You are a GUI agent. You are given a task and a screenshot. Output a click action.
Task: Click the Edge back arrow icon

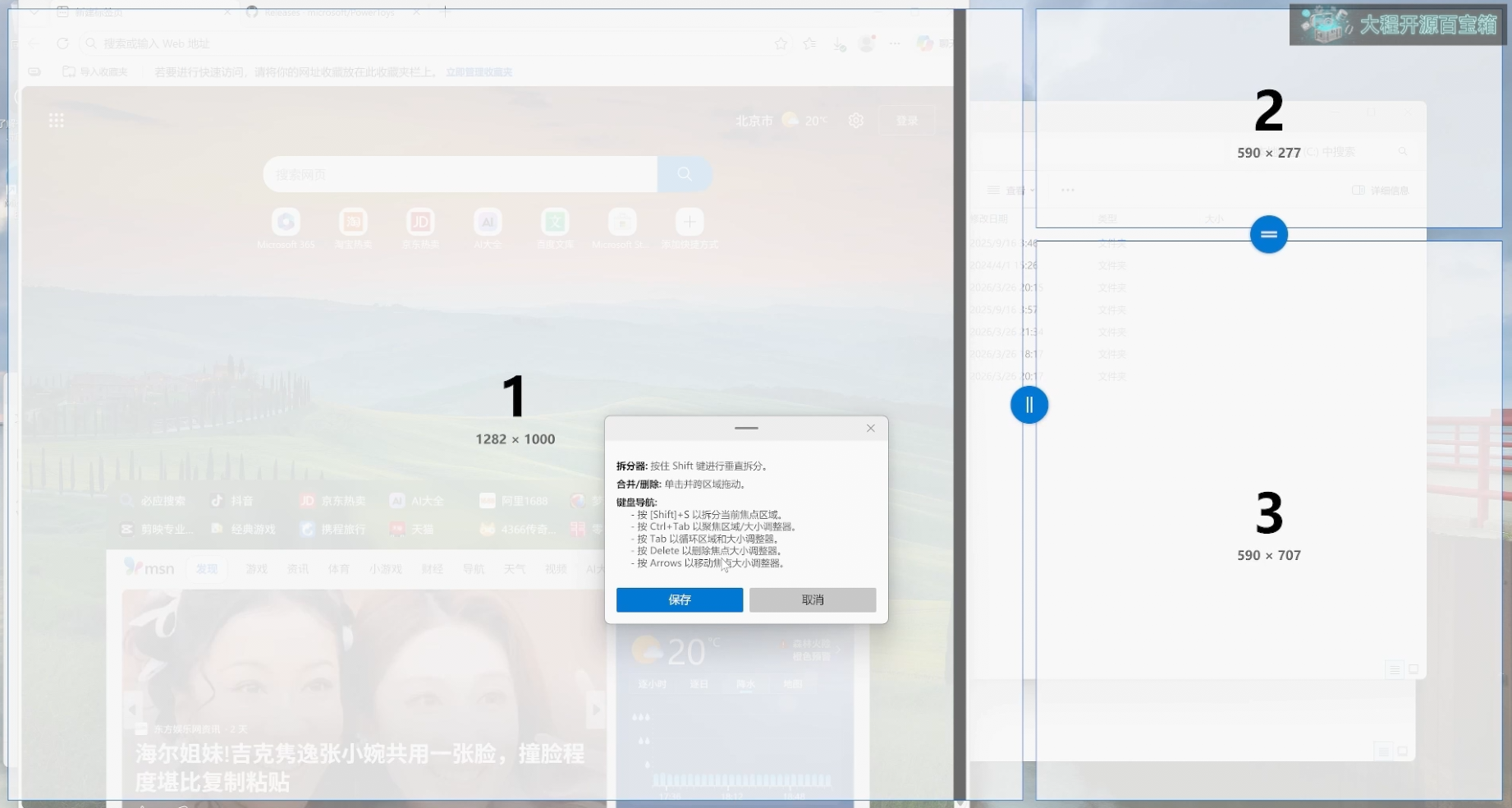click(34, 44)
